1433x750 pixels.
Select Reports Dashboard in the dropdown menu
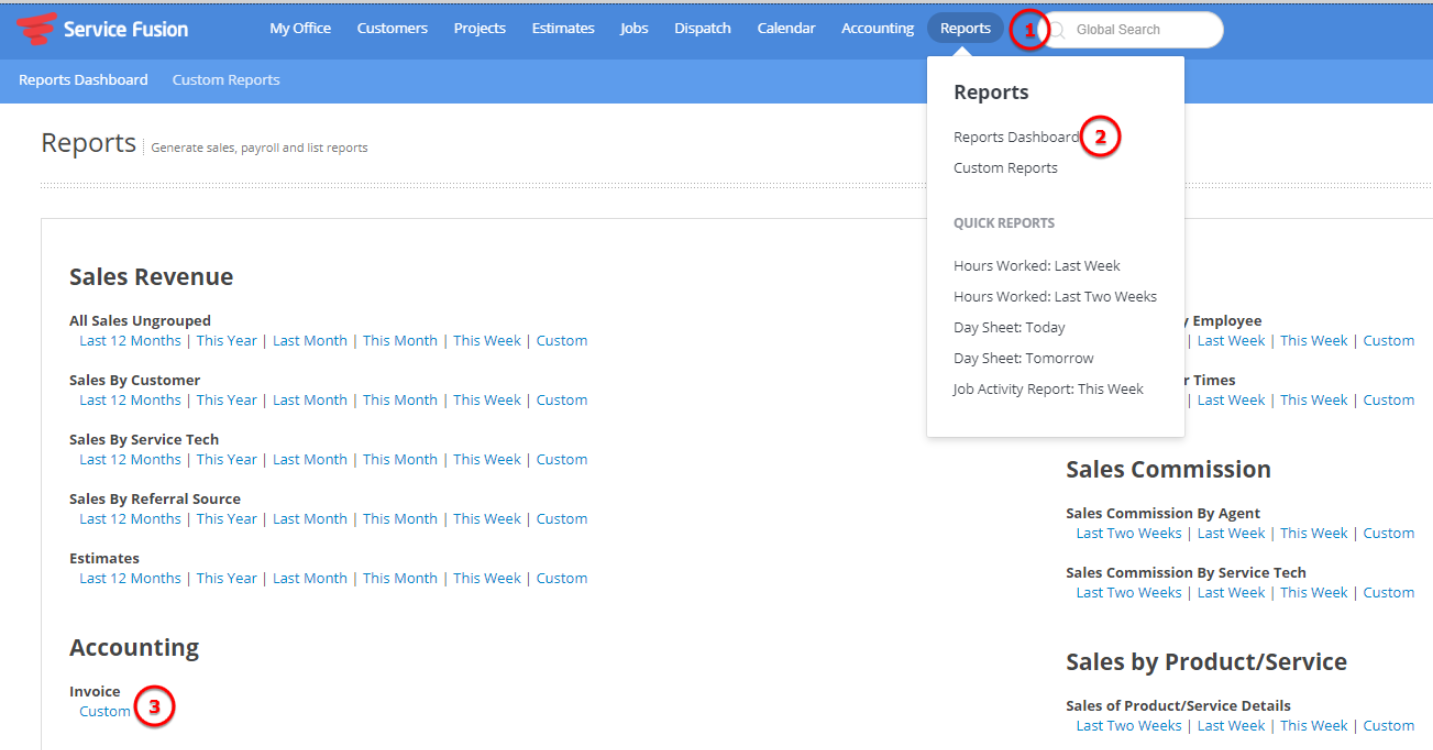(1016, 137)
